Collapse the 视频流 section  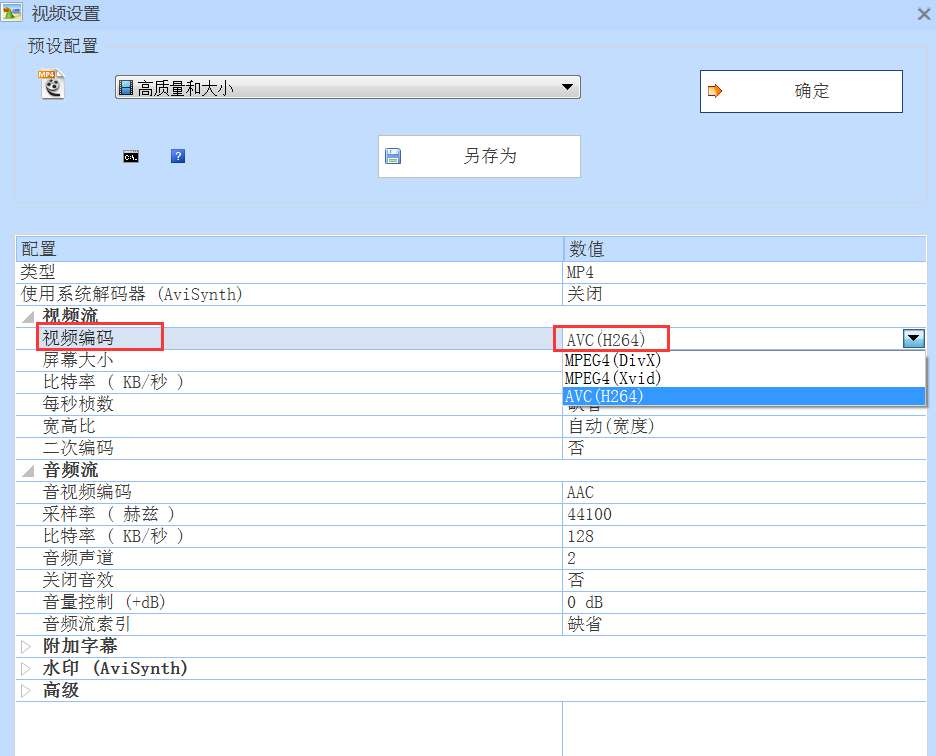click(x=27, y=316)
